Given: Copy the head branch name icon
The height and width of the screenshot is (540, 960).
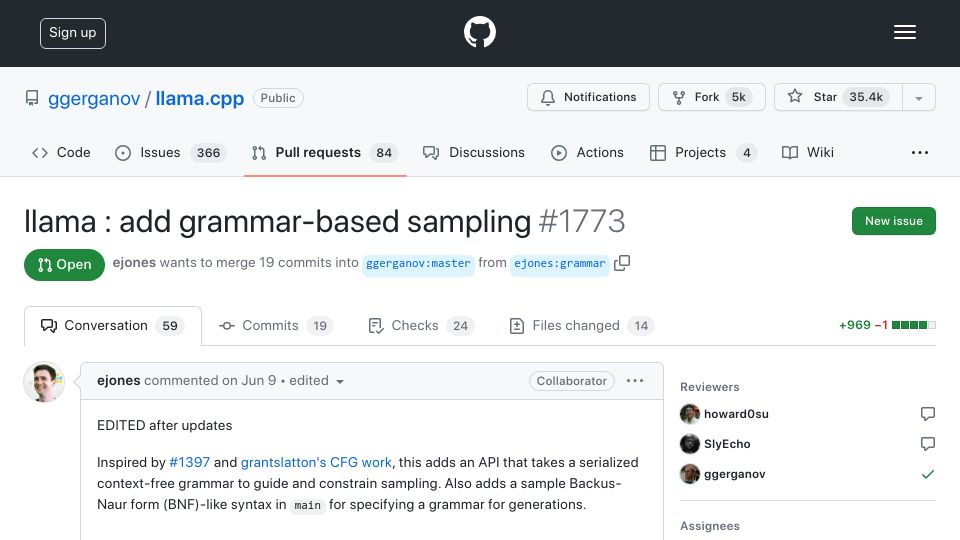Looking at the screenshot, I should click(622, 263).
